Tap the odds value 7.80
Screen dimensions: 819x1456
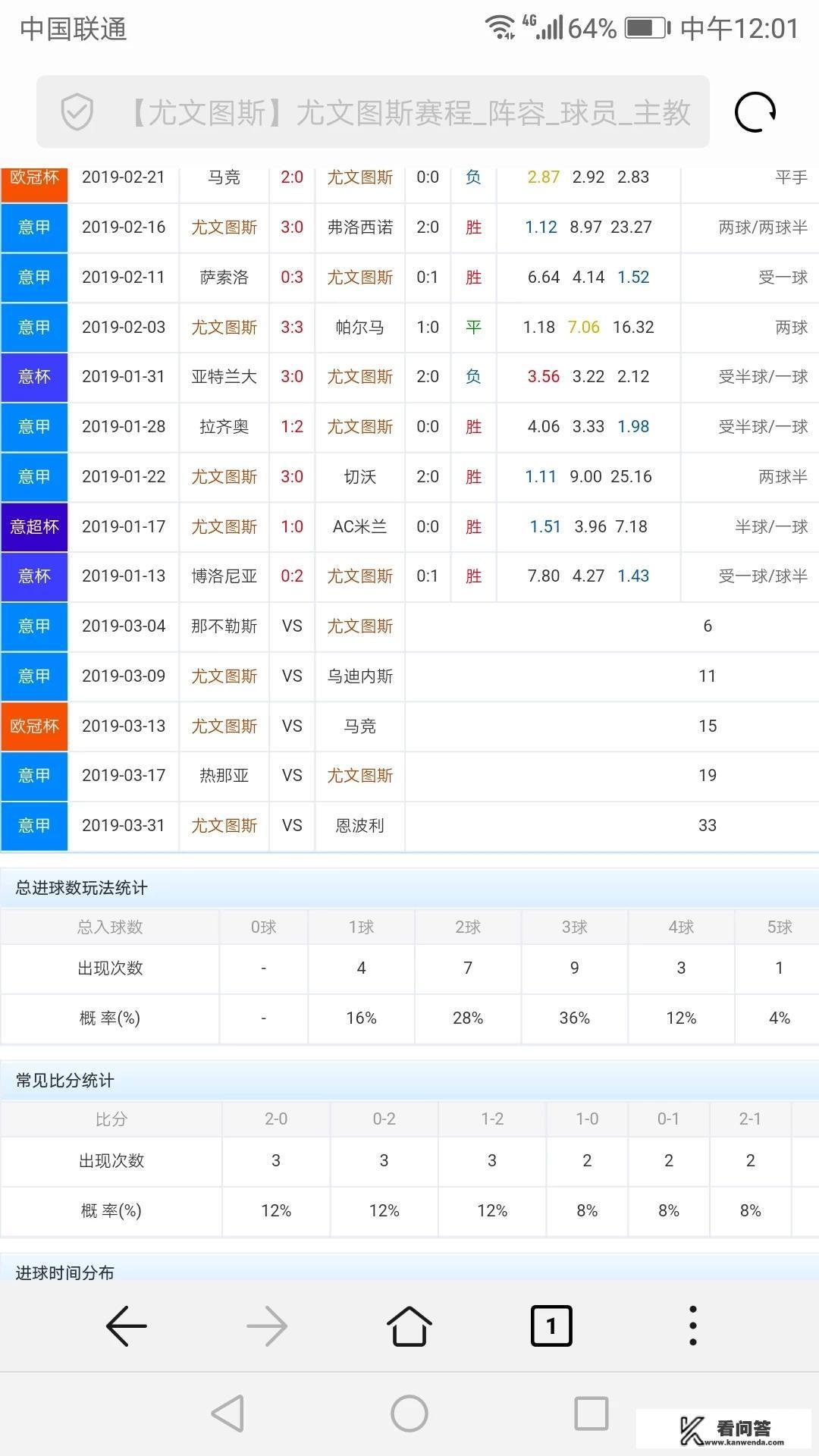[544, 576]
